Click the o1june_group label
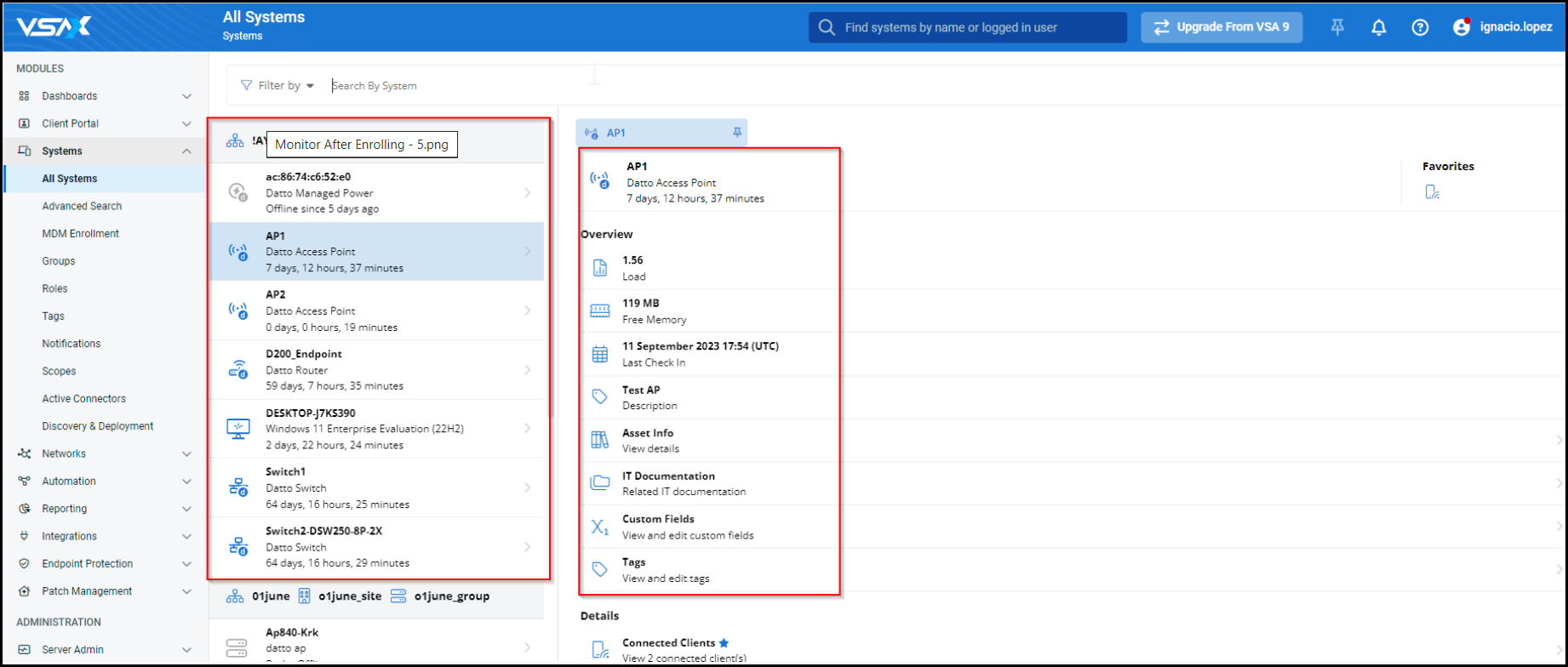The height and width of the screenshot is (667, 1568). pyautogui.click(x=452, y=596)
